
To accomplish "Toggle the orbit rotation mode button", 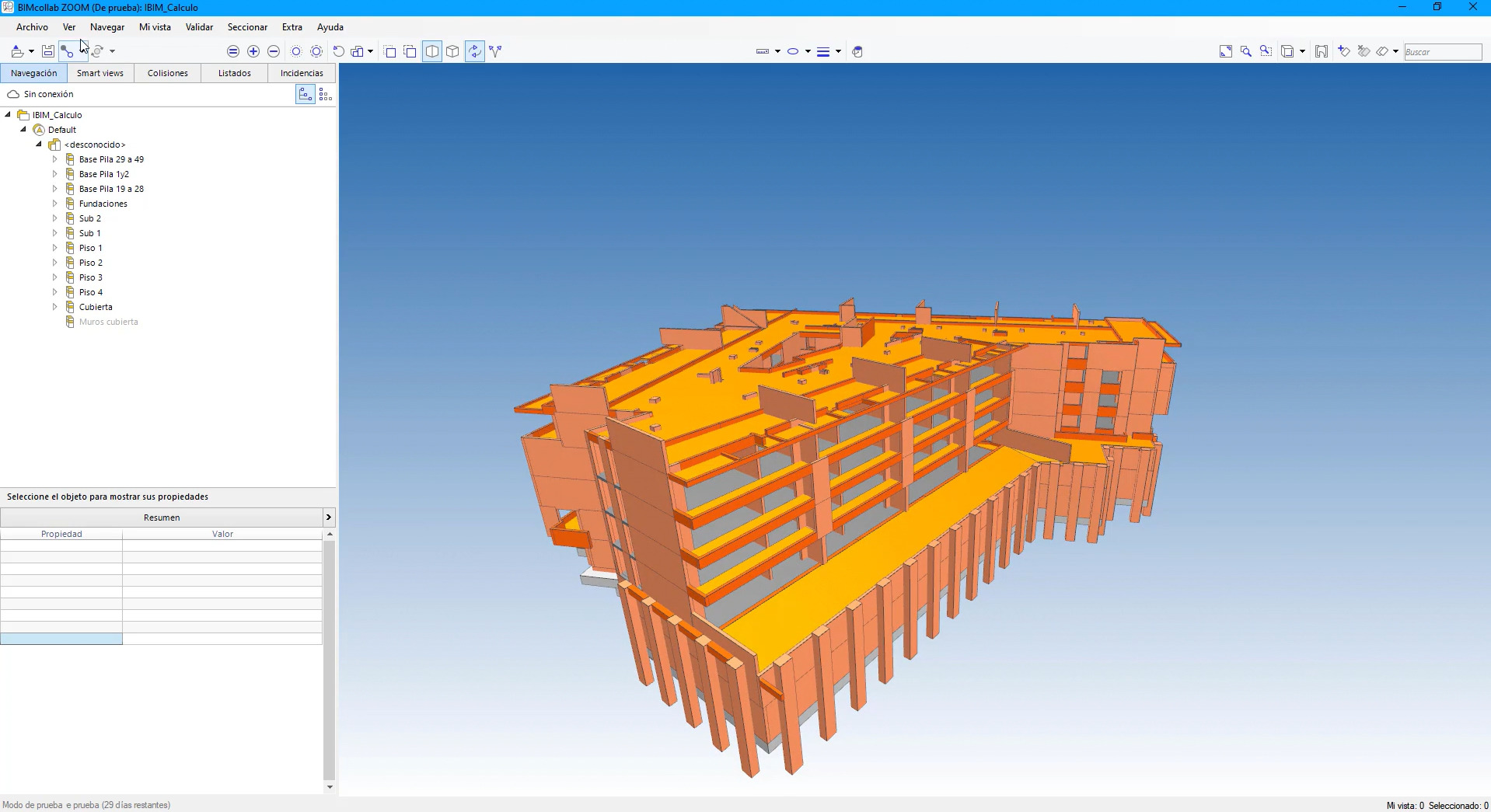I will (474, 51).
